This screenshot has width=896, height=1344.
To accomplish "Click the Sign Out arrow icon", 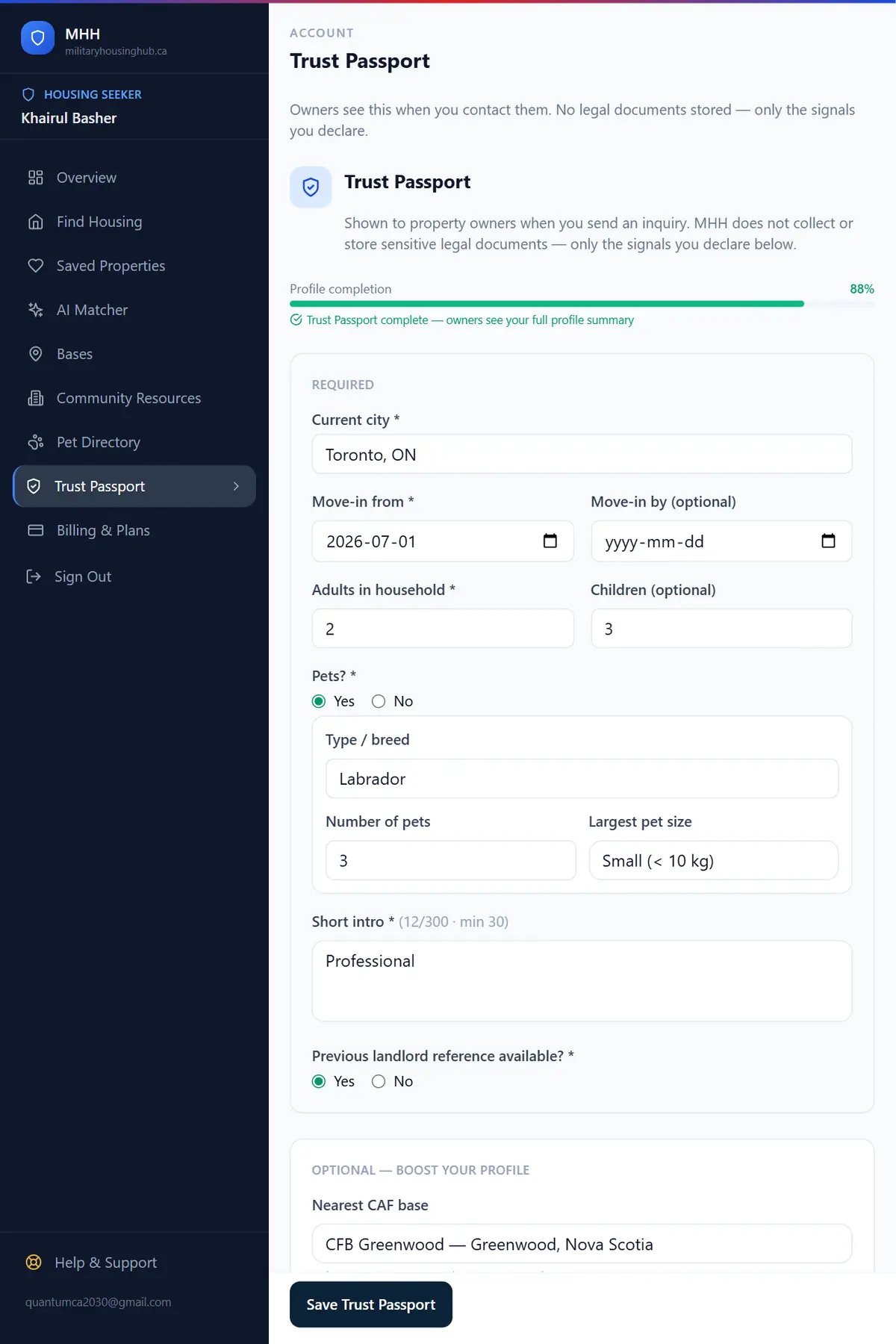I will (x=34, y=576).
